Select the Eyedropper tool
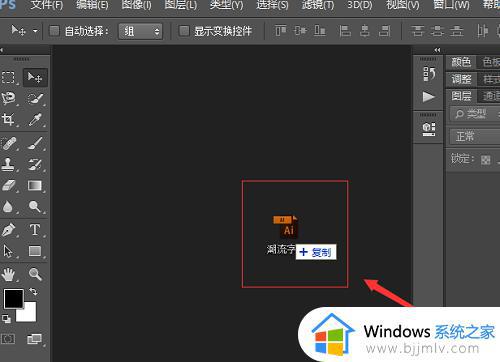Viewport: 500px width, 362px height. 35,119
